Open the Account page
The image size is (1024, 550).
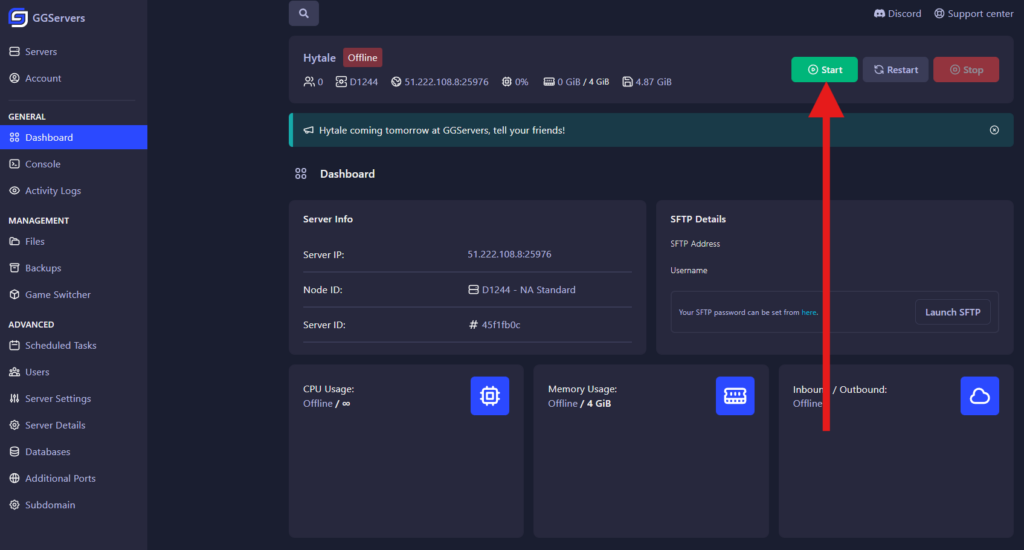coord(73,78)
